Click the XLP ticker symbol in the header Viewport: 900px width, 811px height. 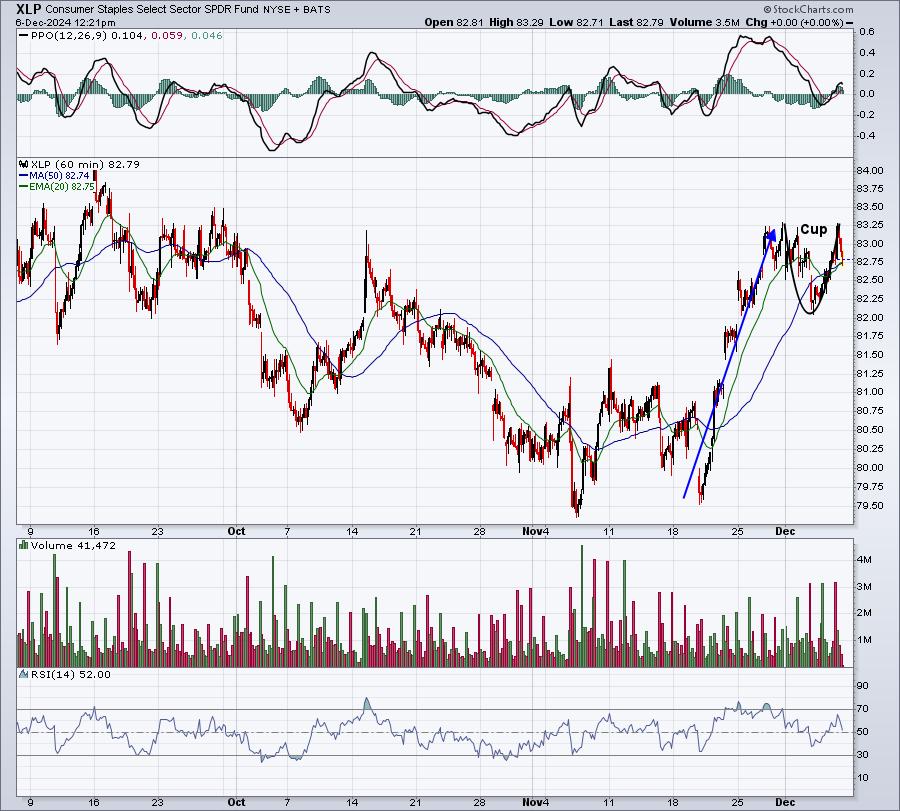tap(28, 9)
